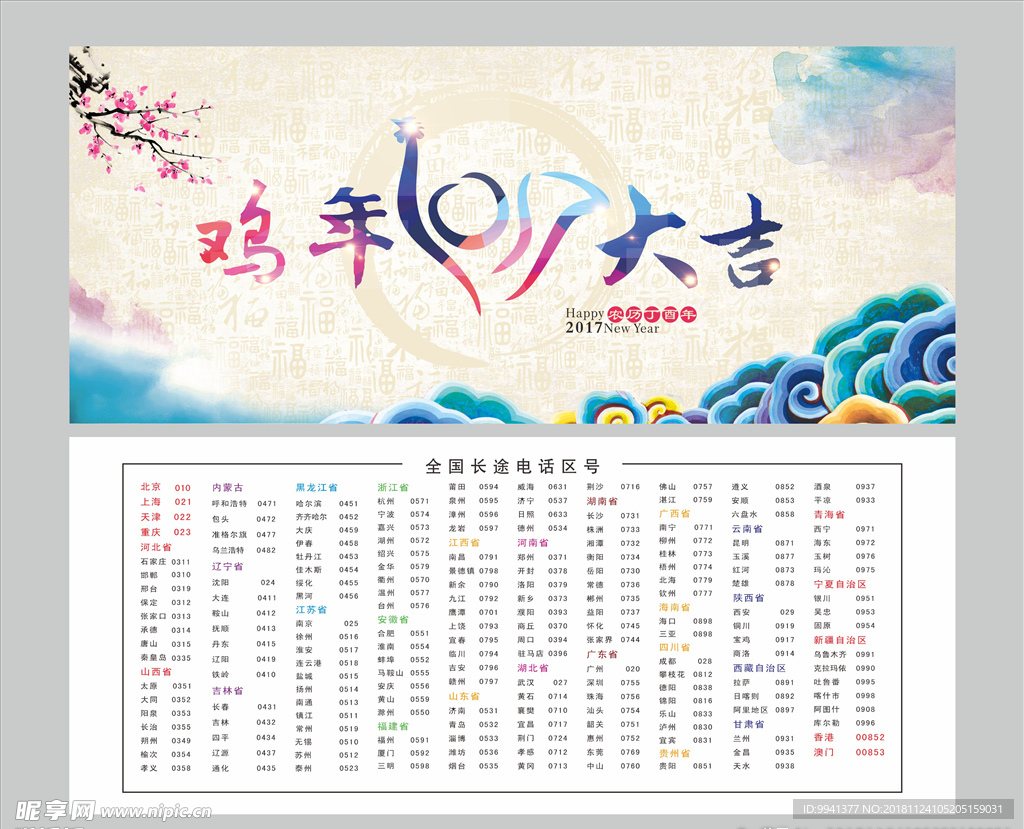The height and width of the screenshot is (829, 1024).
Task: Click the 'Happy 2017 New Year' caption
Action: [612, 321]
